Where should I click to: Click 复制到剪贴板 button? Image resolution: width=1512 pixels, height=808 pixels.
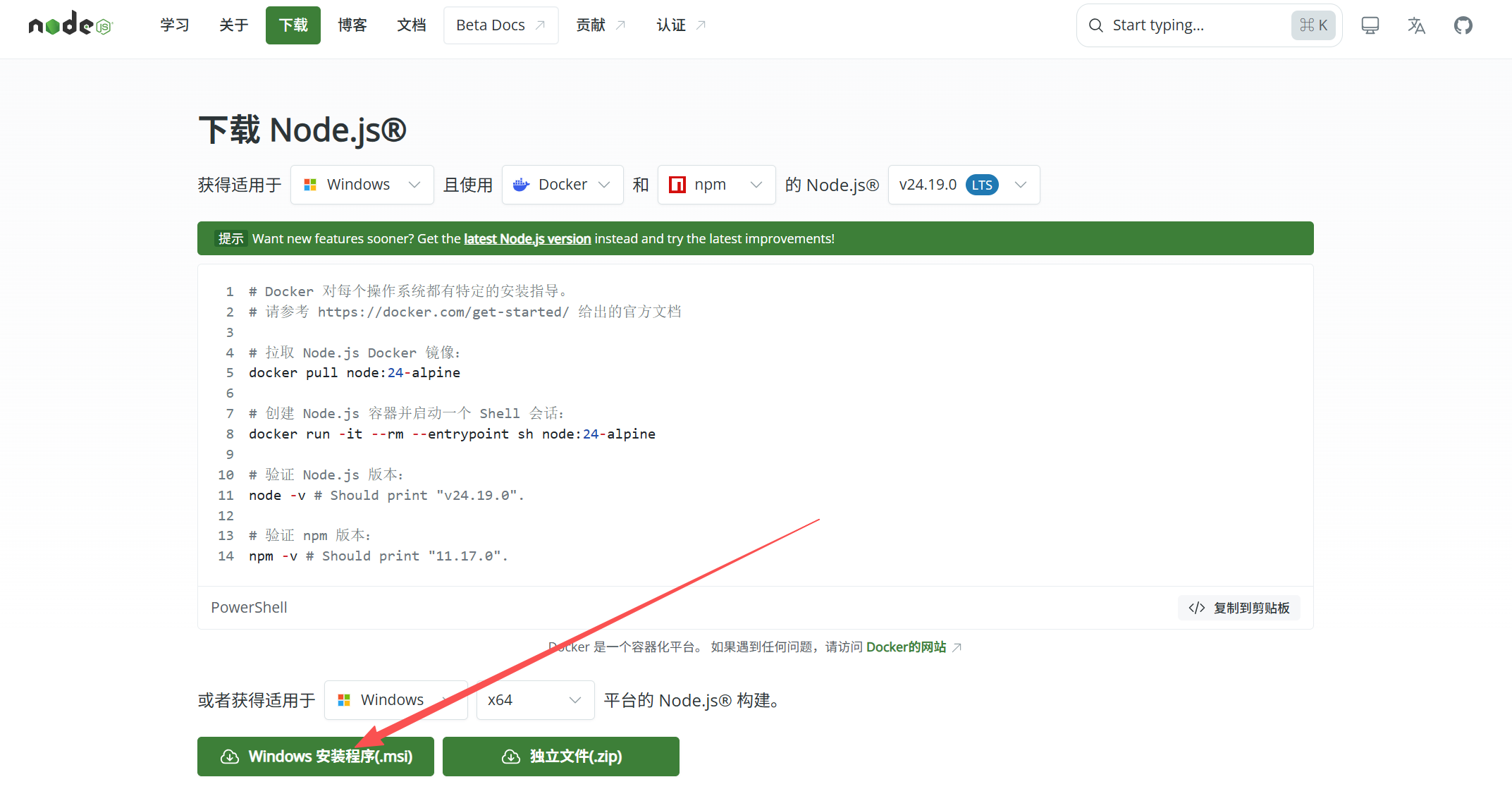[x=1239, y=608]
